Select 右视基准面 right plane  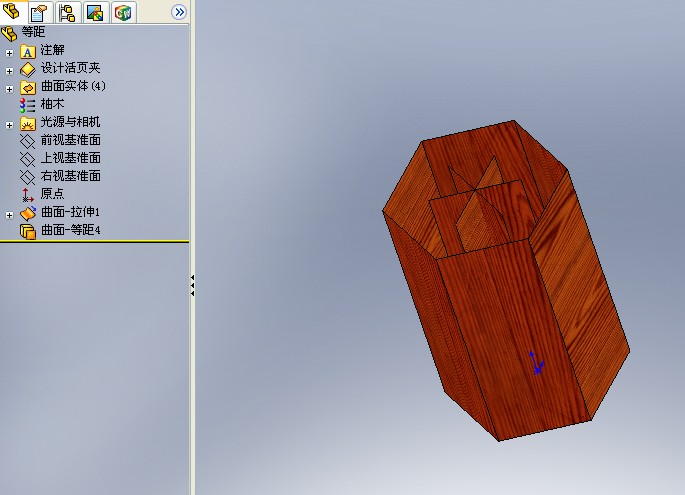pos(70,176)
